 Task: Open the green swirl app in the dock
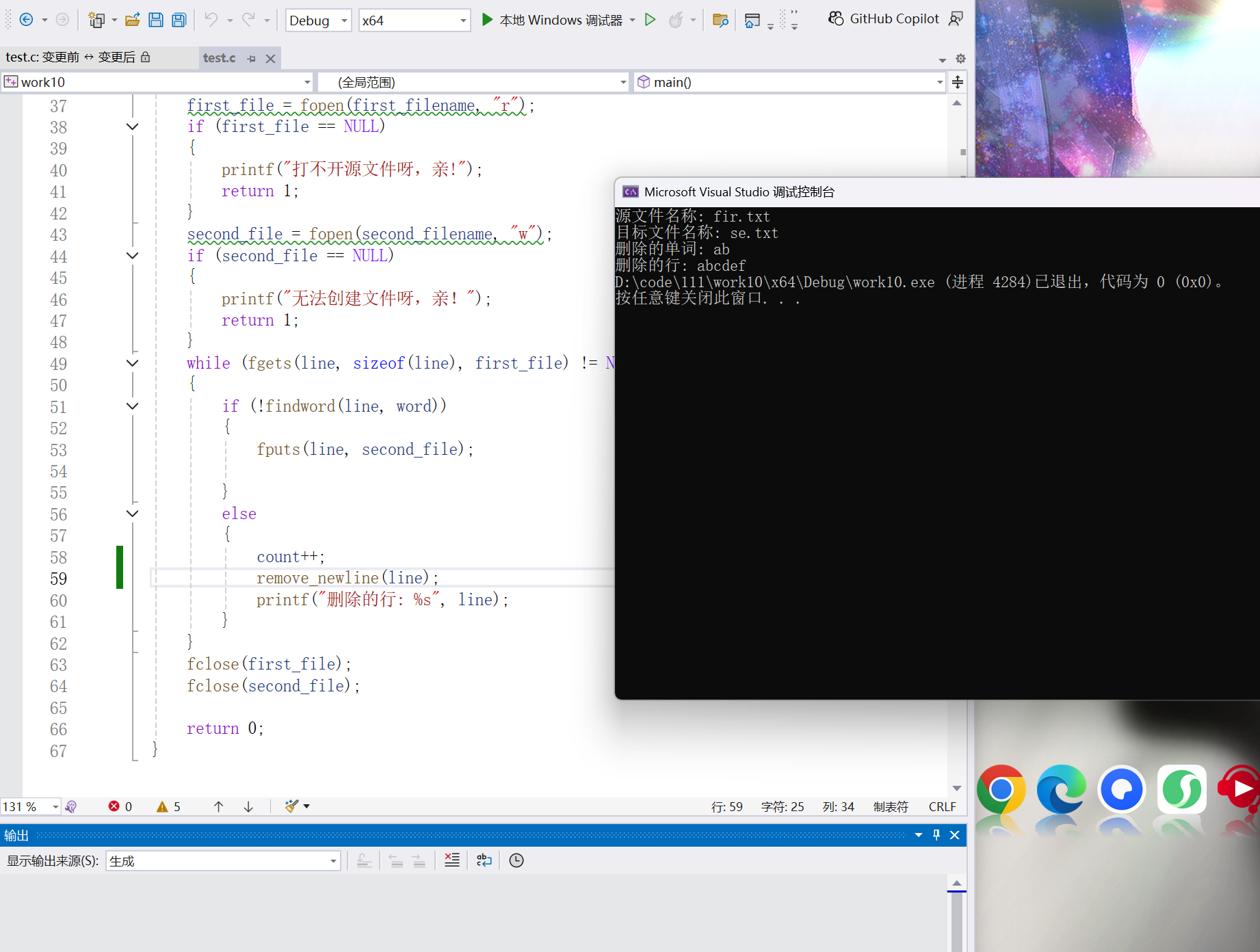coord(1181,789)
